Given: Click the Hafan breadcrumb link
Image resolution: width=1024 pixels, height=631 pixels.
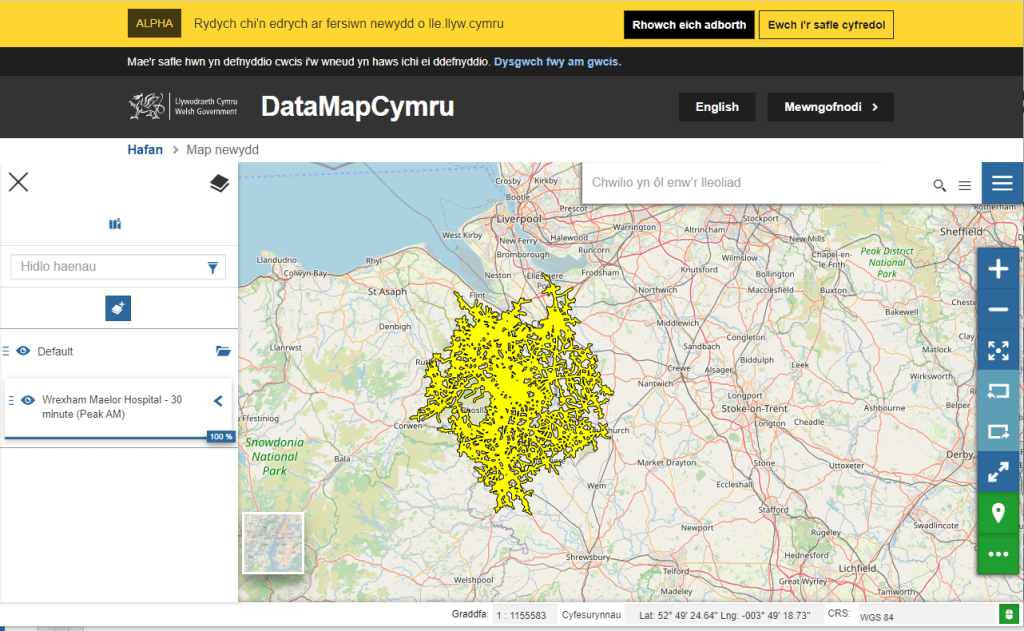Looking at the screenshot, I should point(145,150).
